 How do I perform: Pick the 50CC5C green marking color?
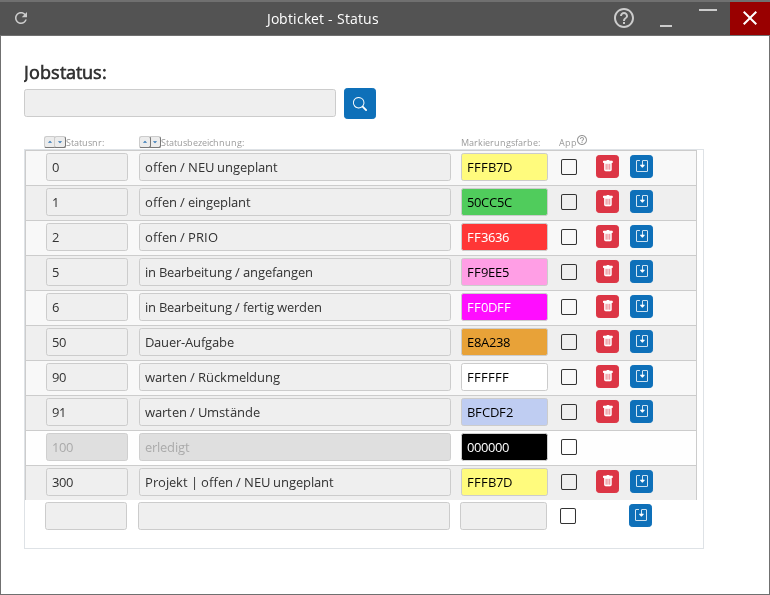[x=504, y=202]
